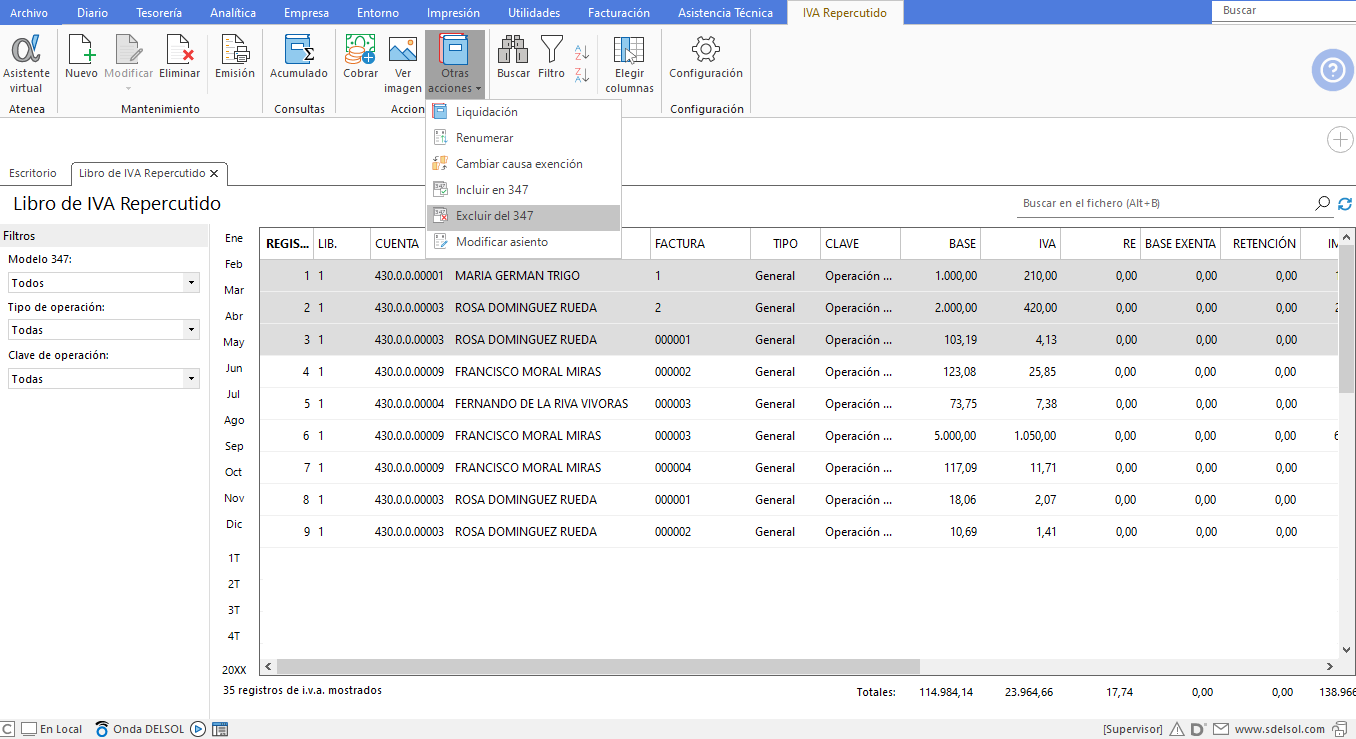Open the Filtro funnel tool
1356x739 pixels.
(x=551, y=57)
